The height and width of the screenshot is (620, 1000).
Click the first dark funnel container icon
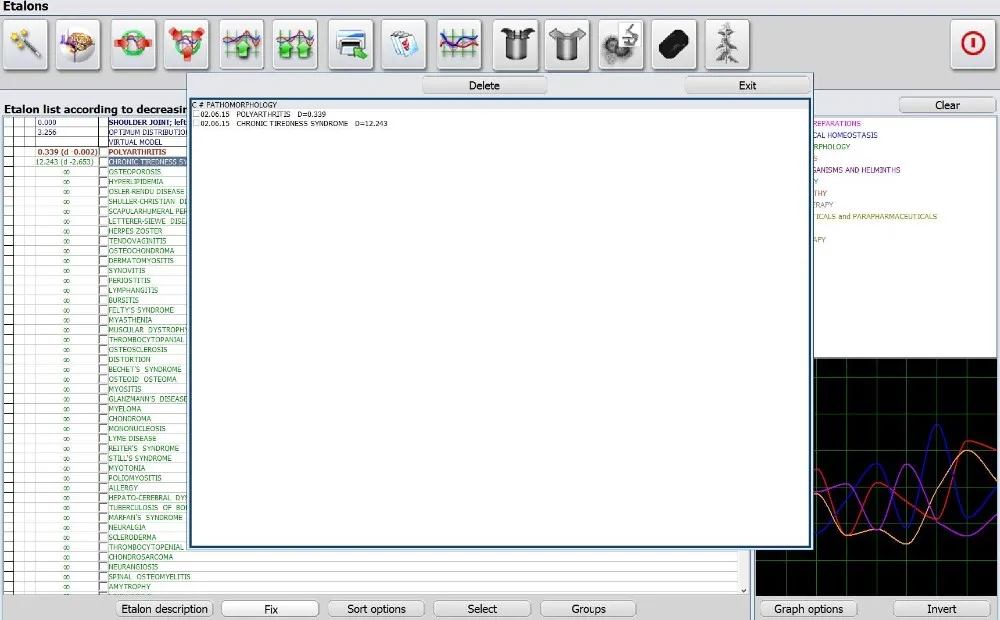515,44
